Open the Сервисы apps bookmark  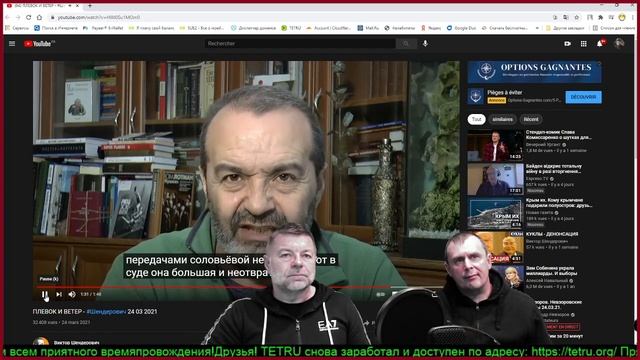[17, 28]
